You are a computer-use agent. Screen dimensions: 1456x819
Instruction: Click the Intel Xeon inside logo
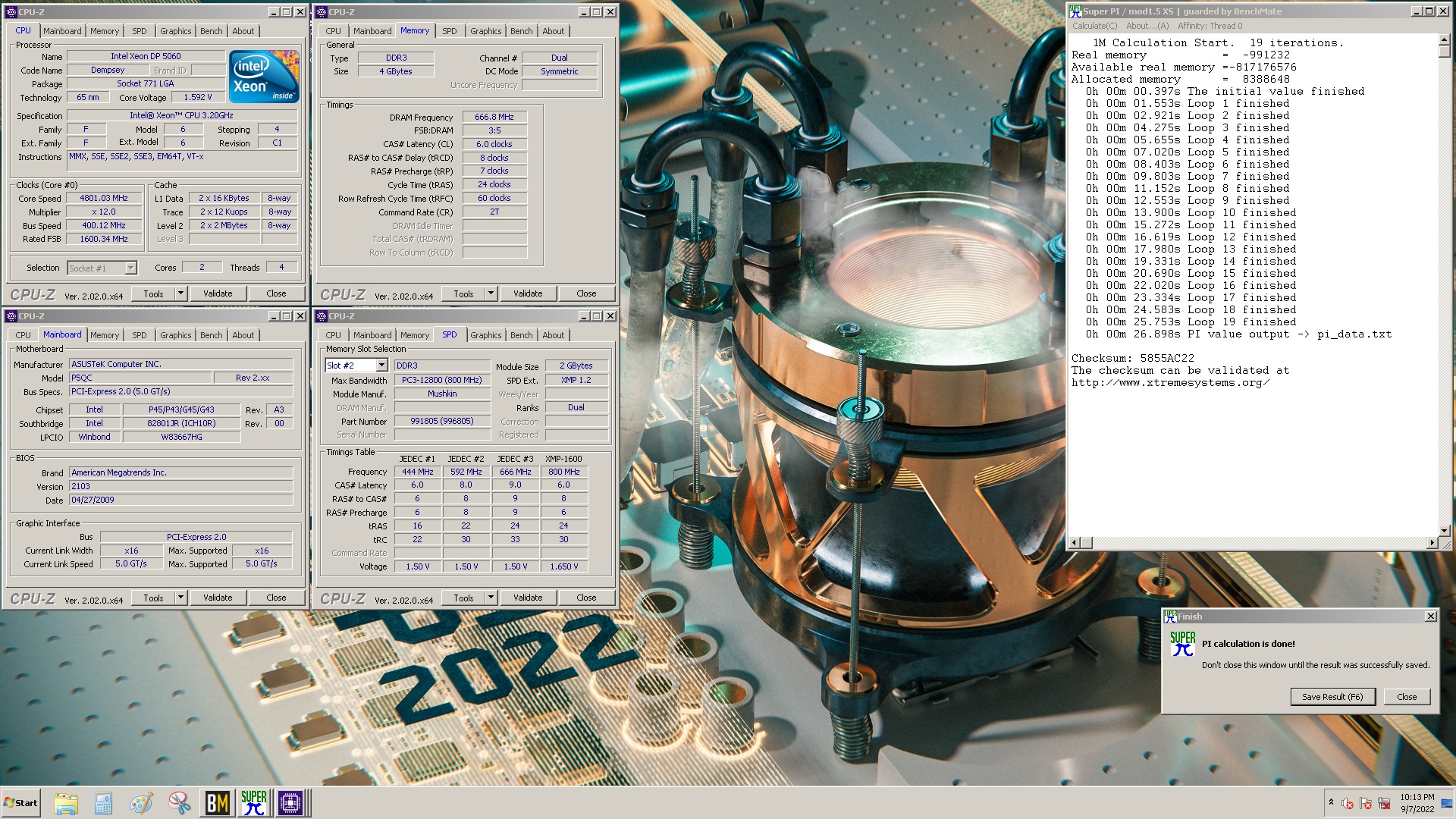click(x=264, y=77)
